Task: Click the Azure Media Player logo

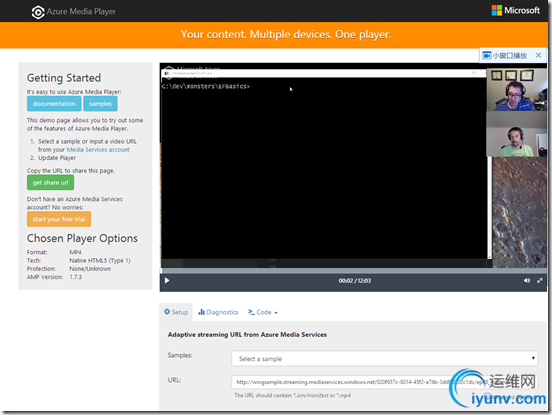Action: [74, 12]
